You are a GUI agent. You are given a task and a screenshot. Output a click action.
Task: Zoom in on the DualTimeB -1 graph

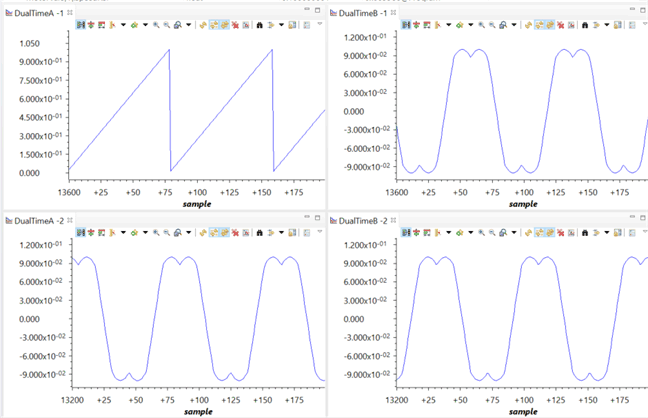pos(481,25)
